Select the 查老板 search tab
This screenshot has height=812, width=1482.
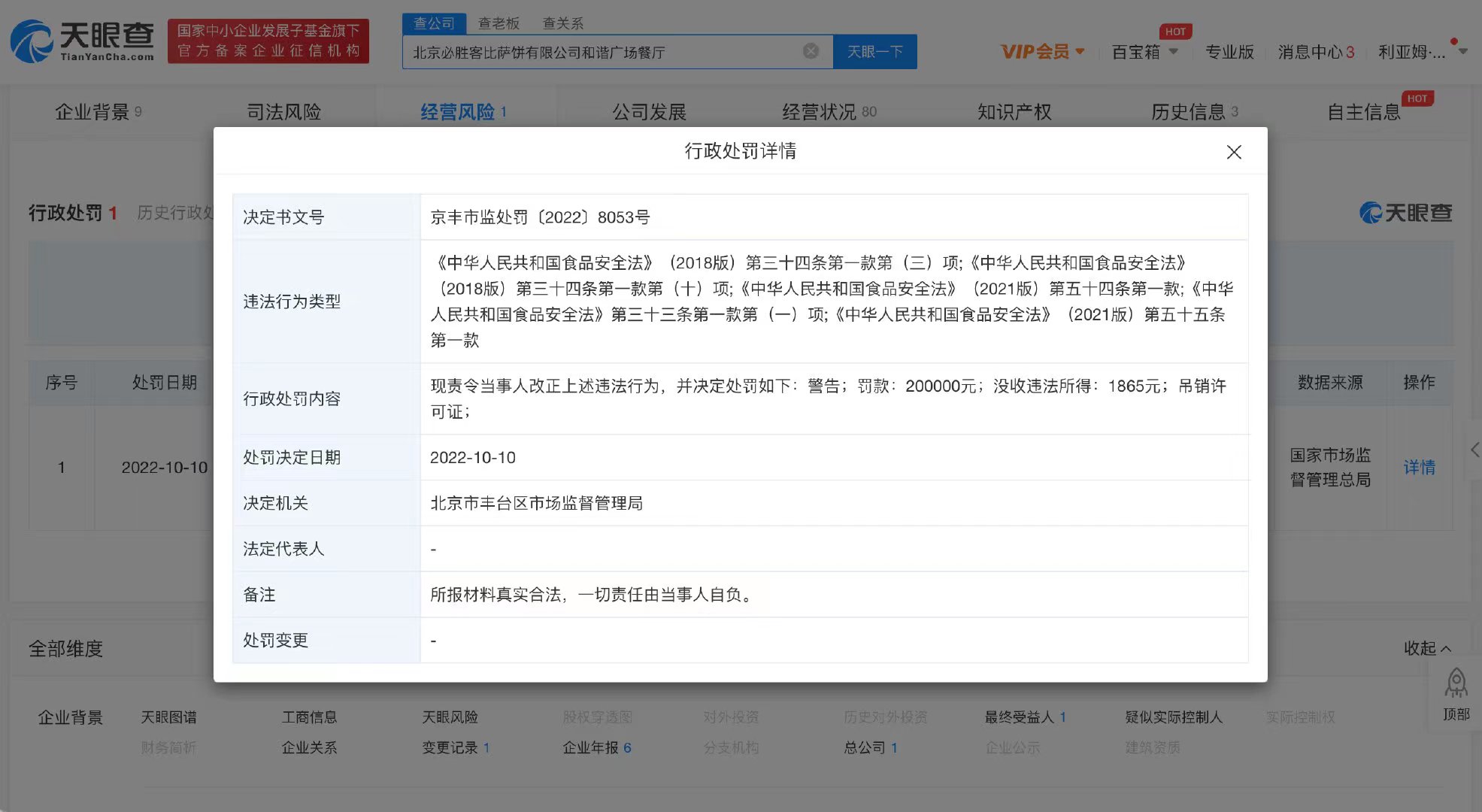[x=499, y=23]
